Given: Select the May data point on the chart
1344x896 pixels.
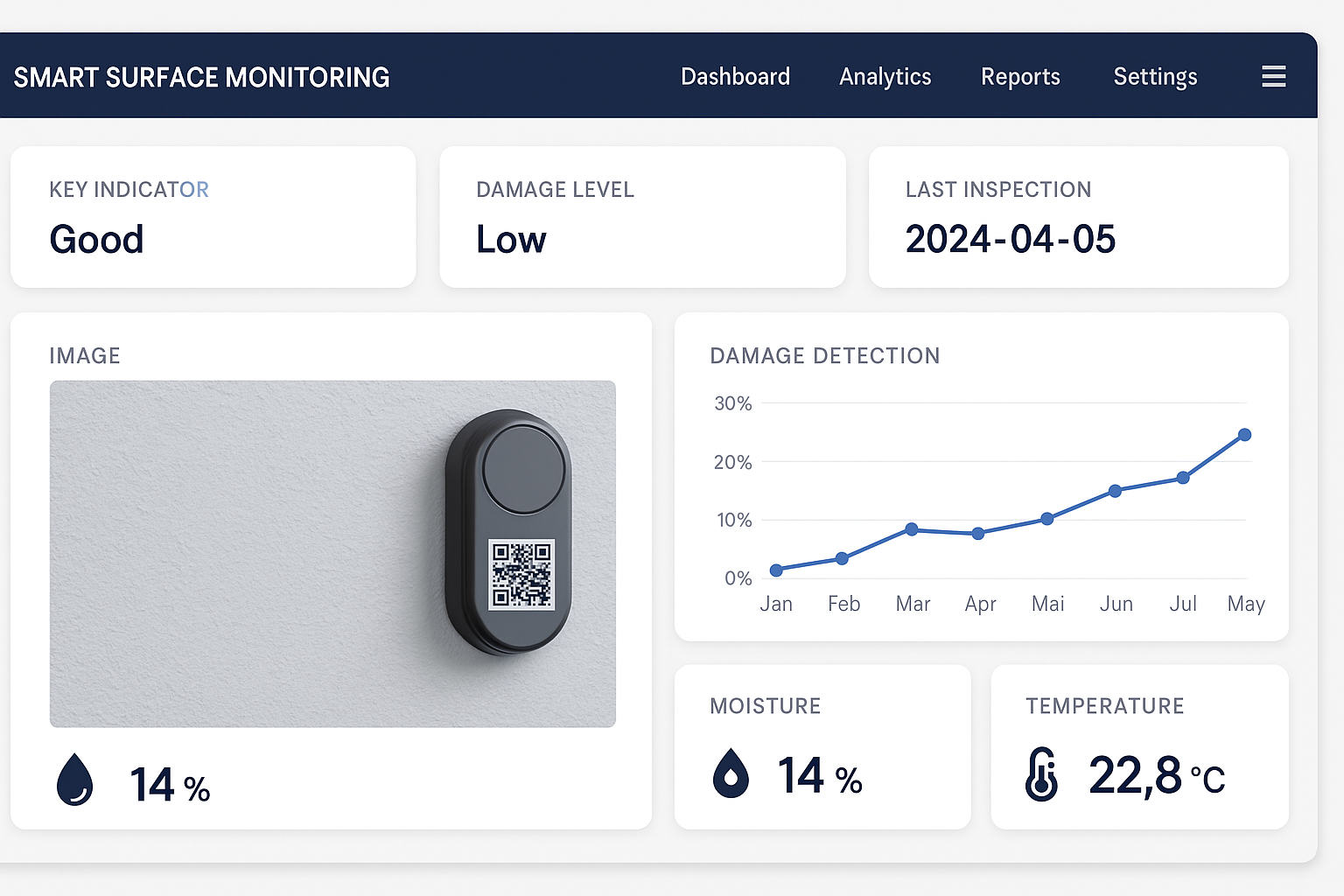Looking at the screenshot, I should 1245,435.
